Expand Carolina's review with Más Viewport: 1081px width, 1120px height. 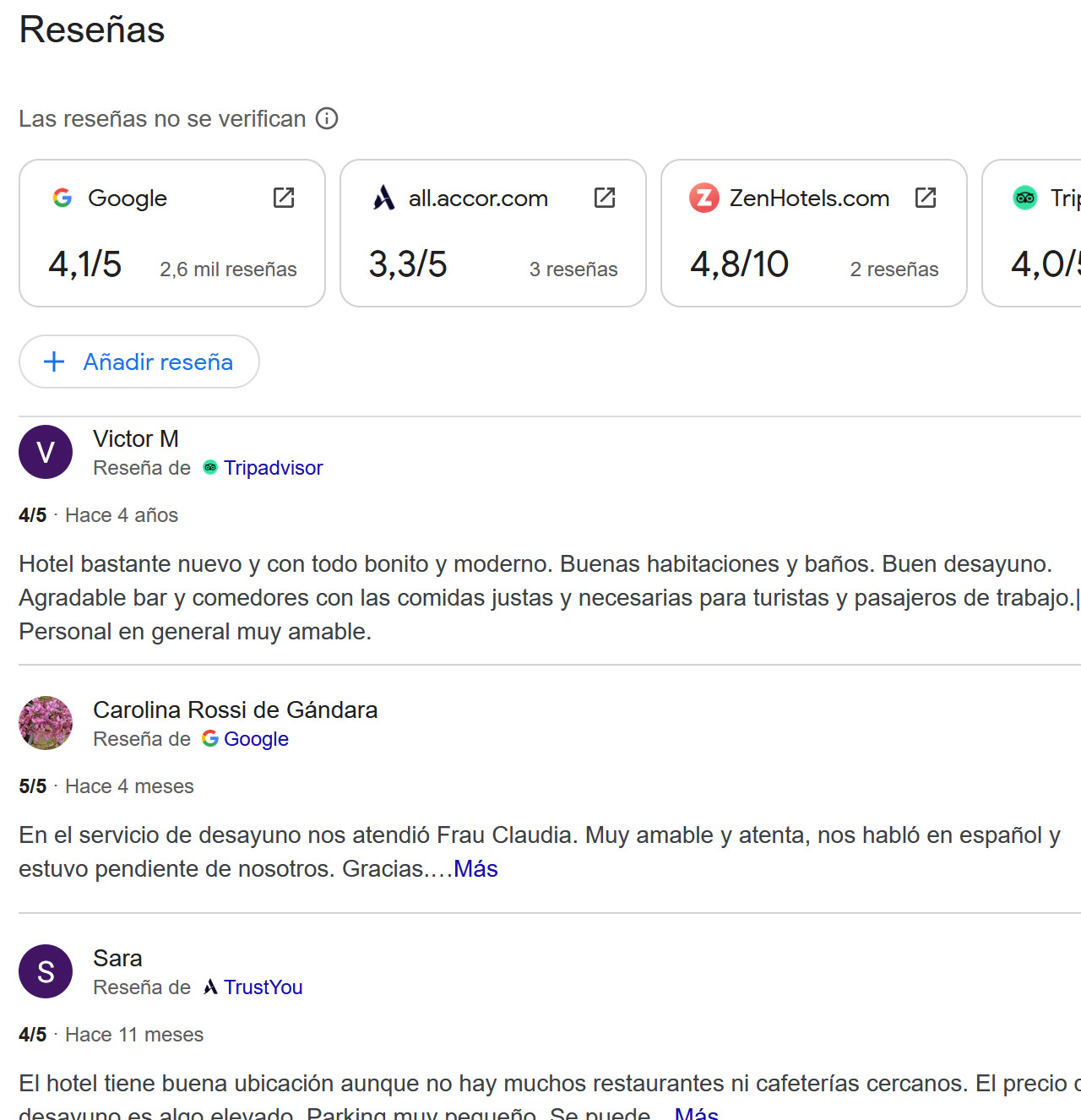pyautogui.click(x=475, y=869)
